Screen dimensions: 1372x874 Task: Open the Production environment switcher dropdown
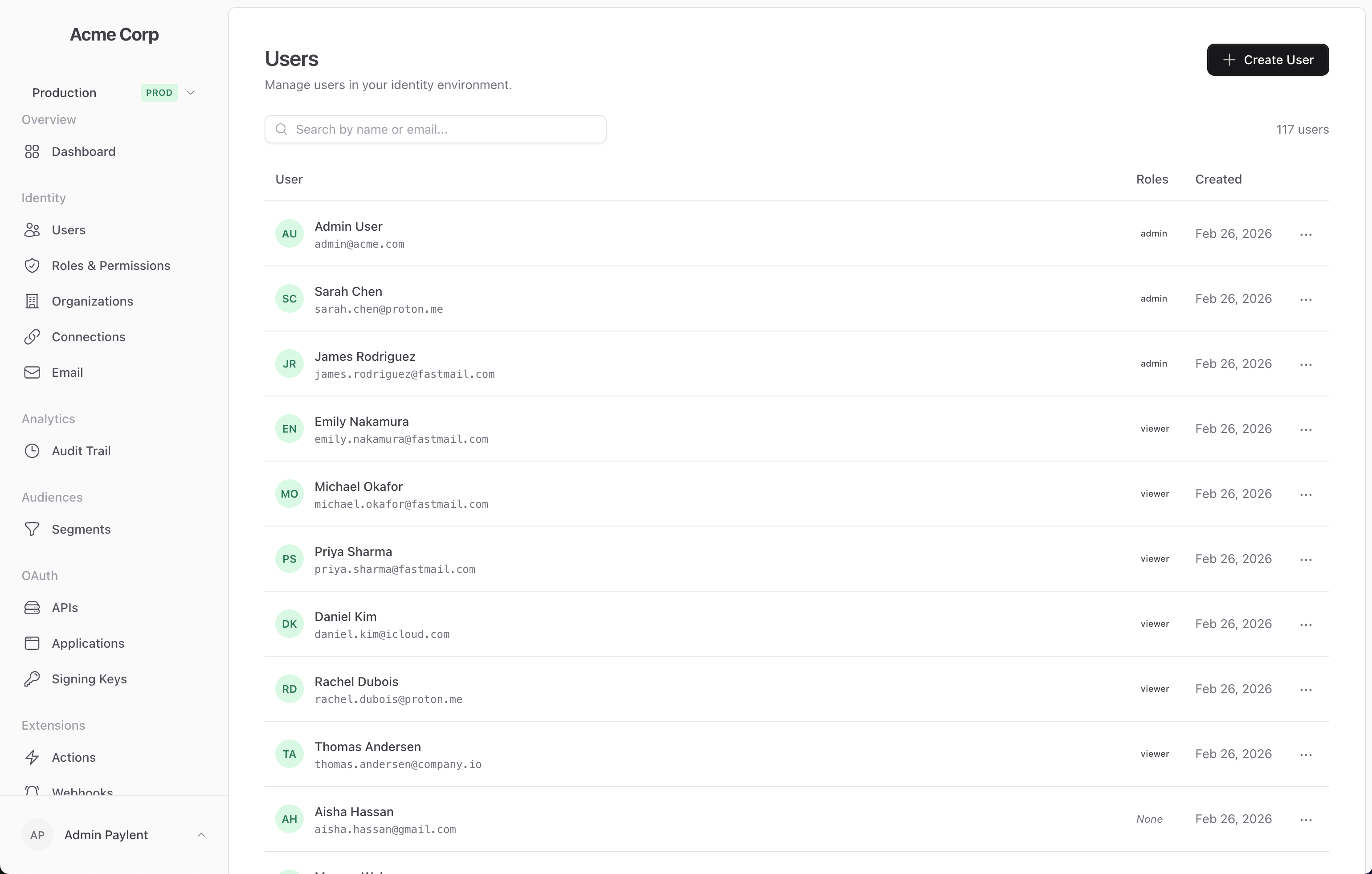coord(190,92)
